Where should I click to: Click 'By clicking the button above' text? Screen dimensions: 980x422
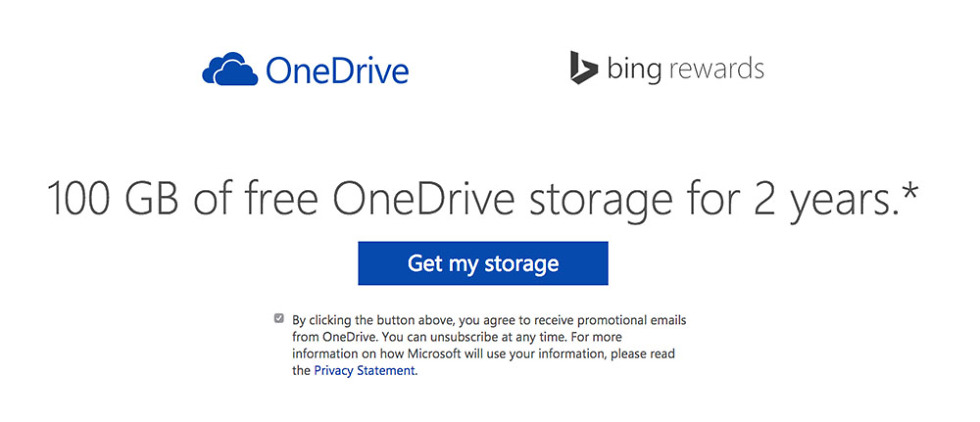pos(373,320)
